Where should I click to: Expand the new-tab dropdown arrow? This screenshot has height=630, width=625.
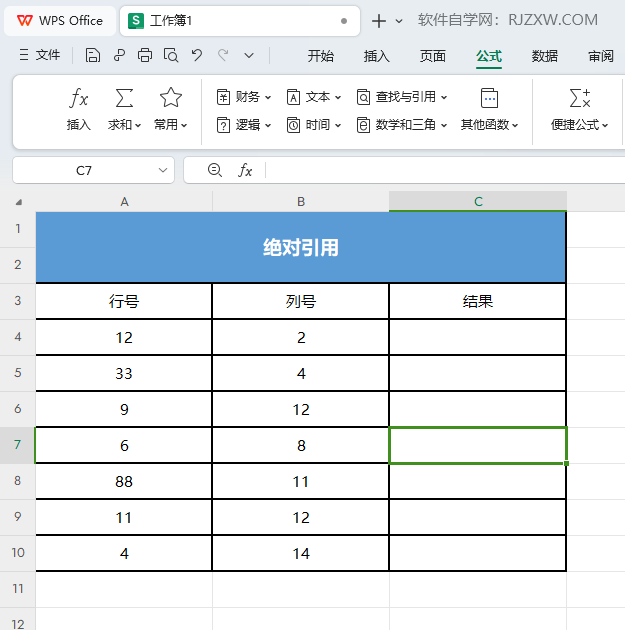point(399,21)
